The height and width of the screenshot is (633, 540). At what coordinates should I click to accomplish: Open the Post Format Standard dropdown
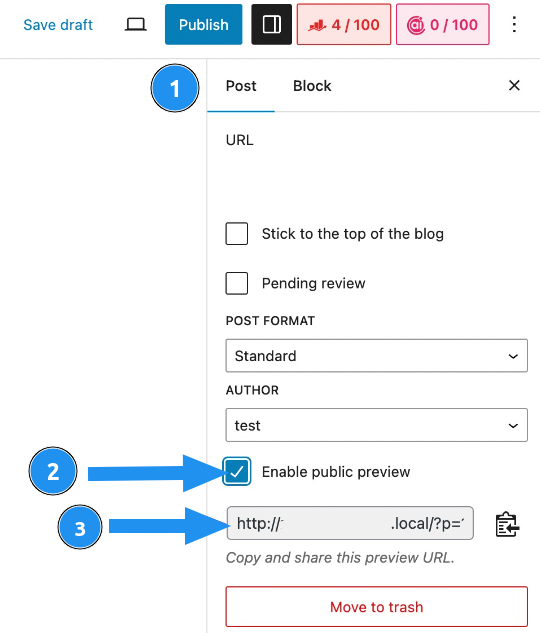(377, 356)
